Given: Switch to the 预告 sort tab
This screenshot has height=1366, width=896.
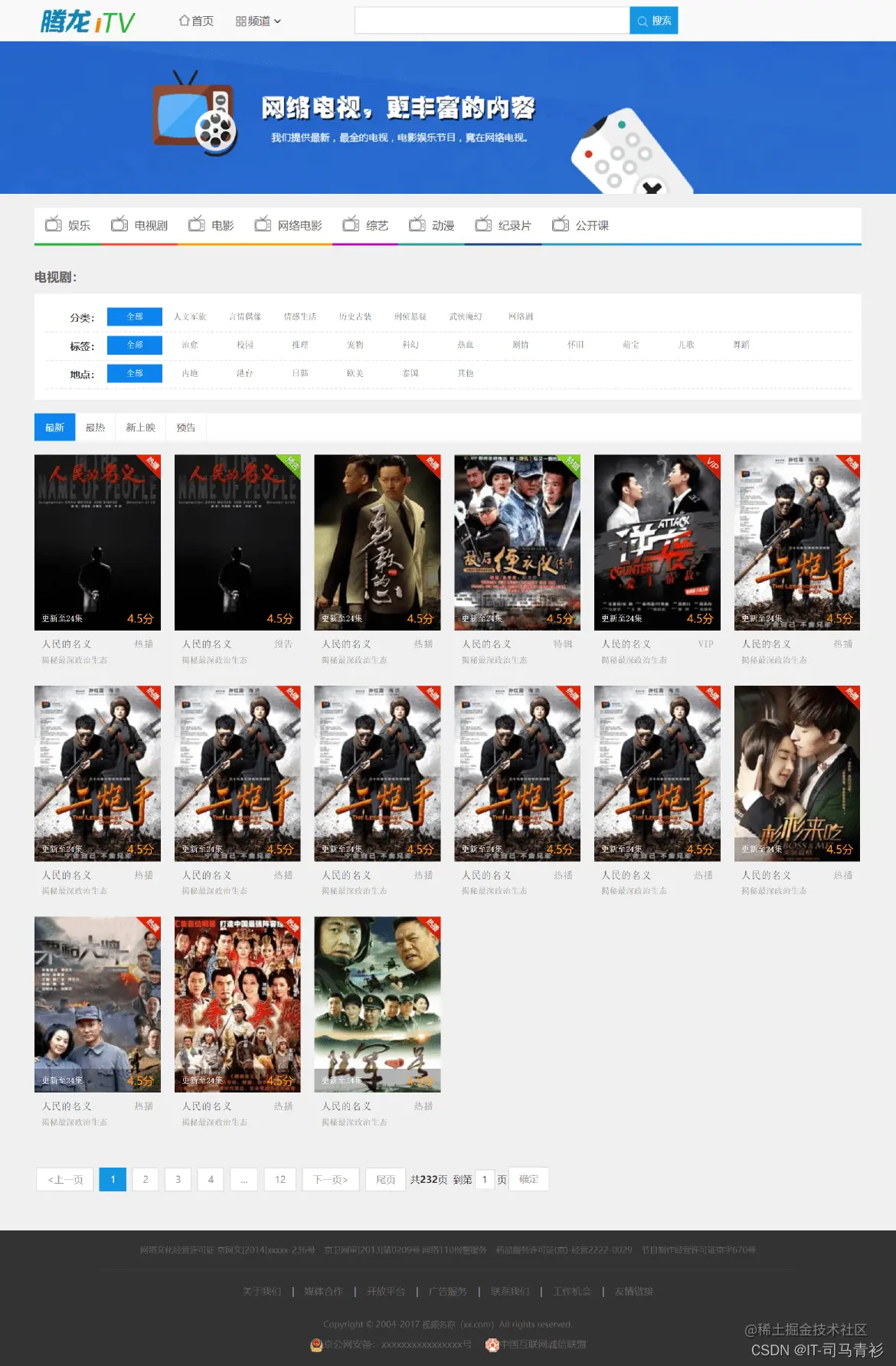Looking at the screenshot, I should 186,427.
